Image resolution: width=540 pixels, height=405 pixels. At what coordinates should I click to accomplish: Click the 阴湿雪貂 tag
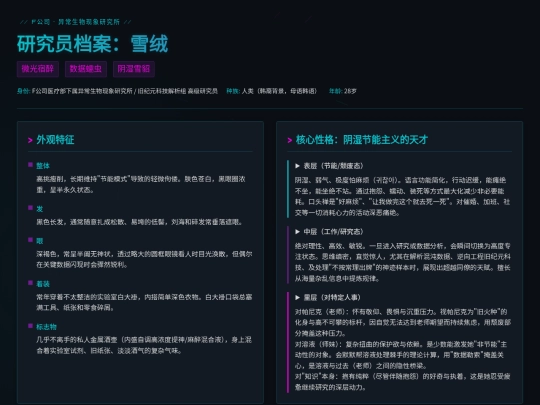[x=134, y=69]
